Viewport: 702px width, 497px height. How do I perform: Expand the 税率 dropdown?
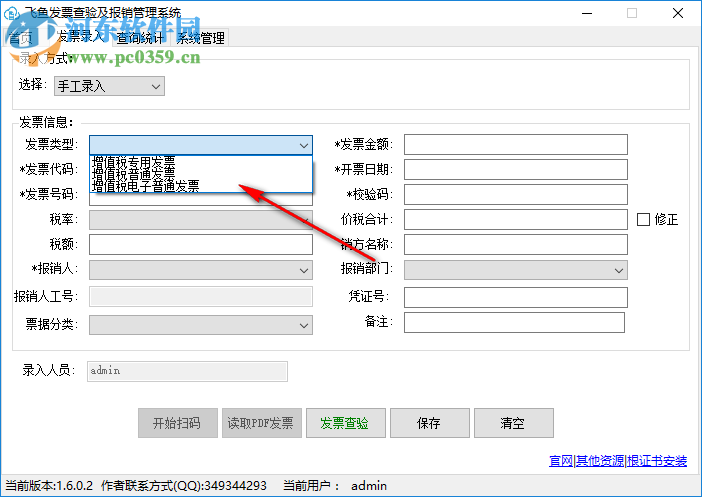coord(201,220)
